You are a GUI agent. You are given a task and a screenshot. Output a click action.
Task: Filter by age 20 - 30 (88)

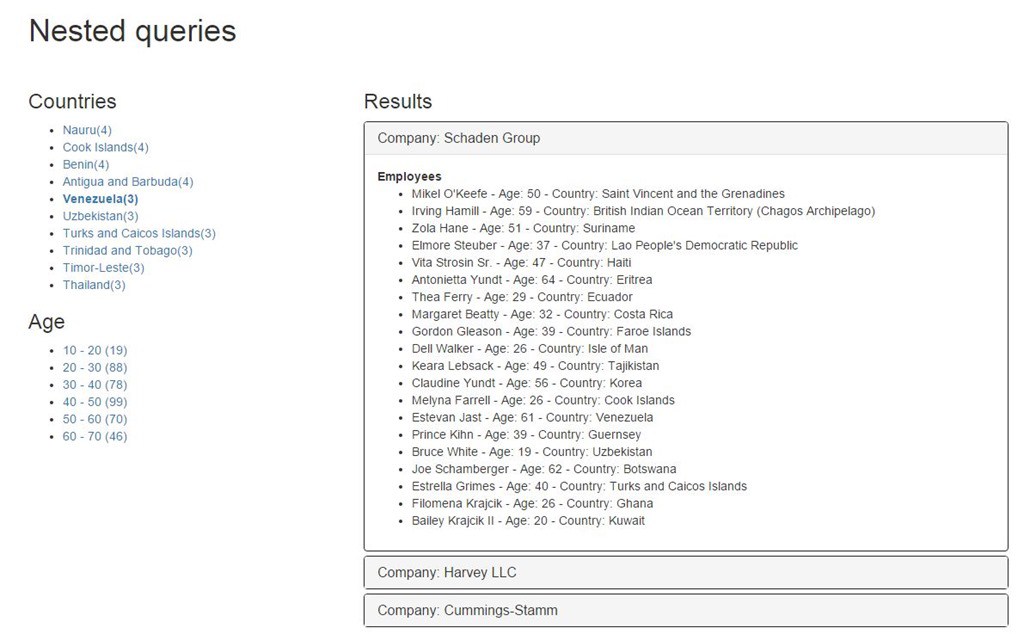(95, 368)
